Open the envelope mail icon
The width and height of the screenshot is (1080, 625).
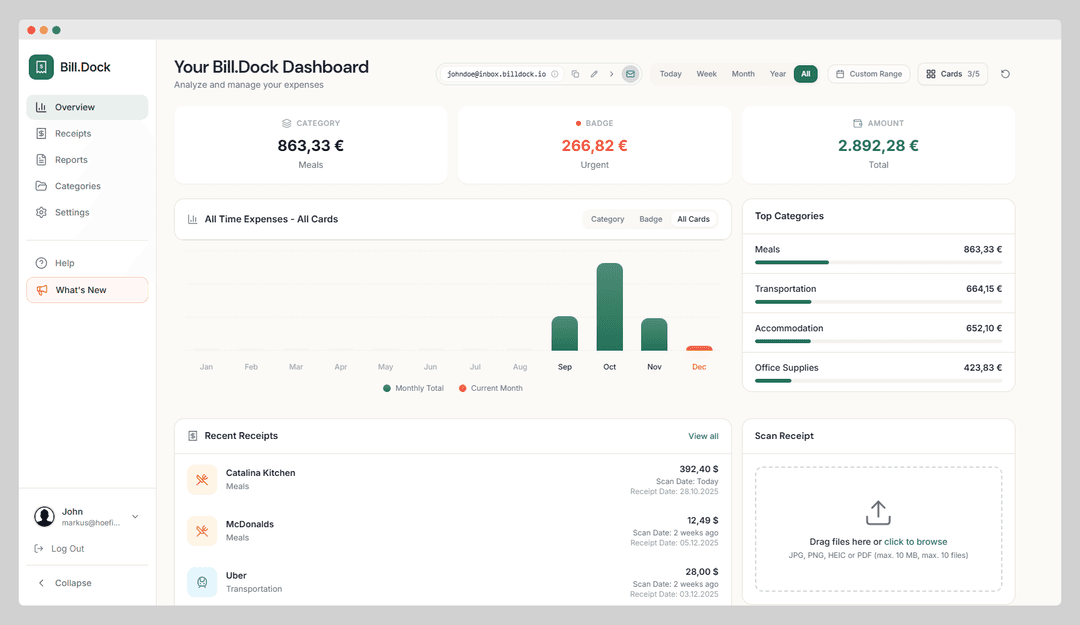click(x=630, y=74)
